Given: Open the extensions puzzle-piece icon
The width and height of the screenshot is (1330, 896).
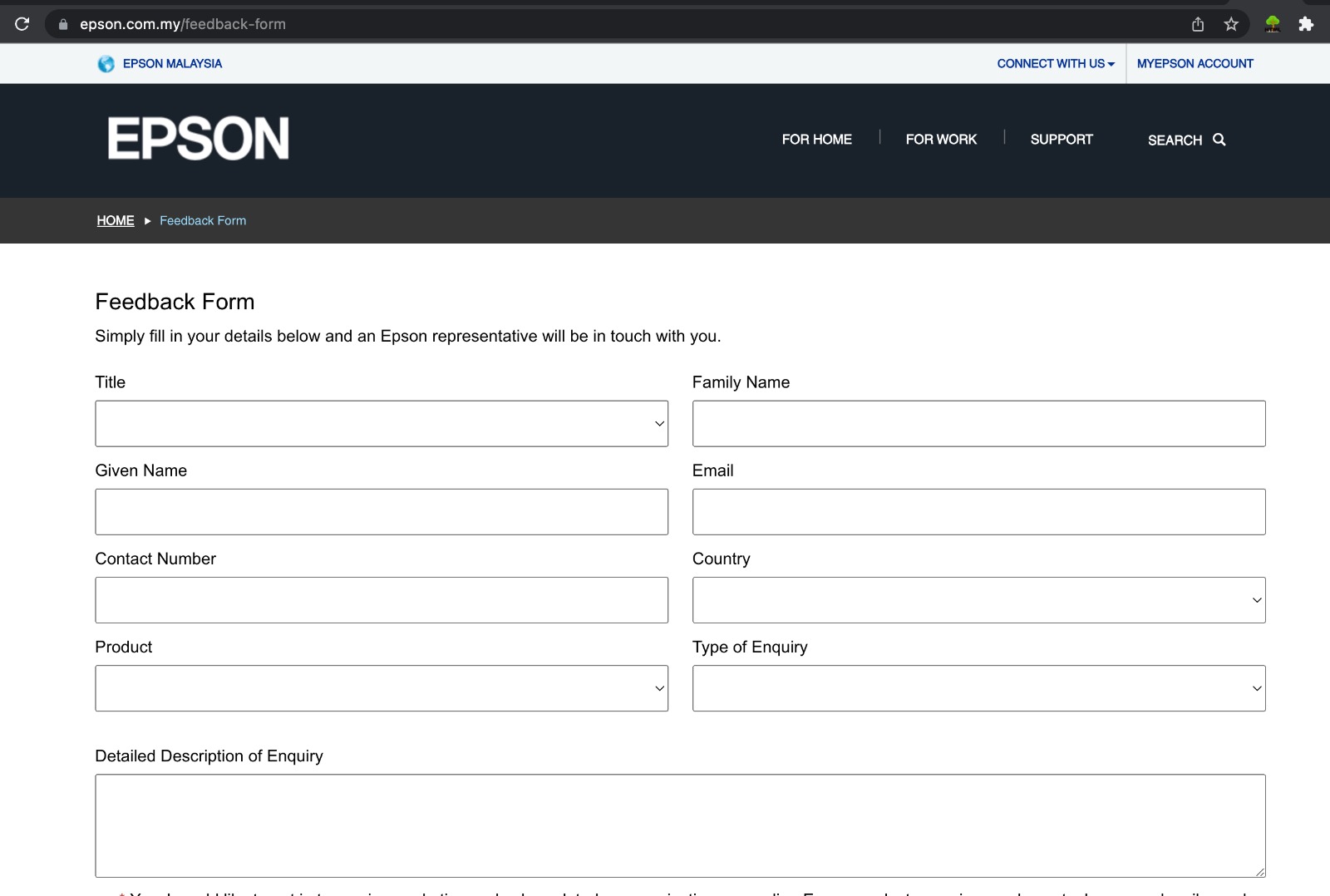Looking at the screenshot, I should 1305,24.
